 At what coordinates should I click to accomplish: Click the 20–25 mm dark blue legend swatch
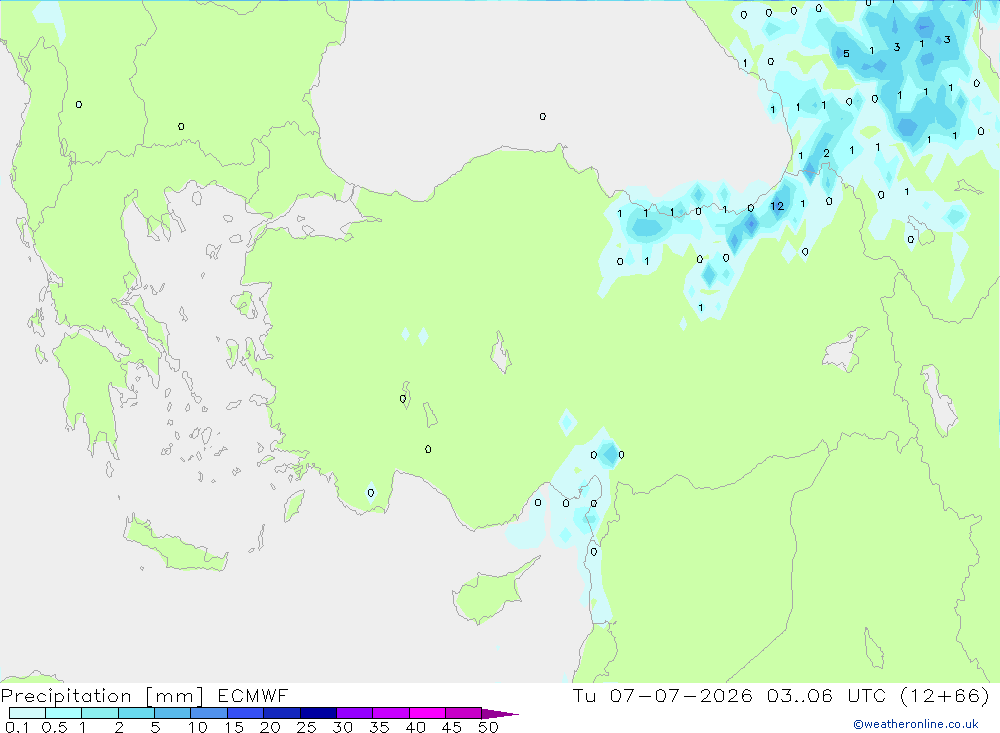tap(282, 713)
